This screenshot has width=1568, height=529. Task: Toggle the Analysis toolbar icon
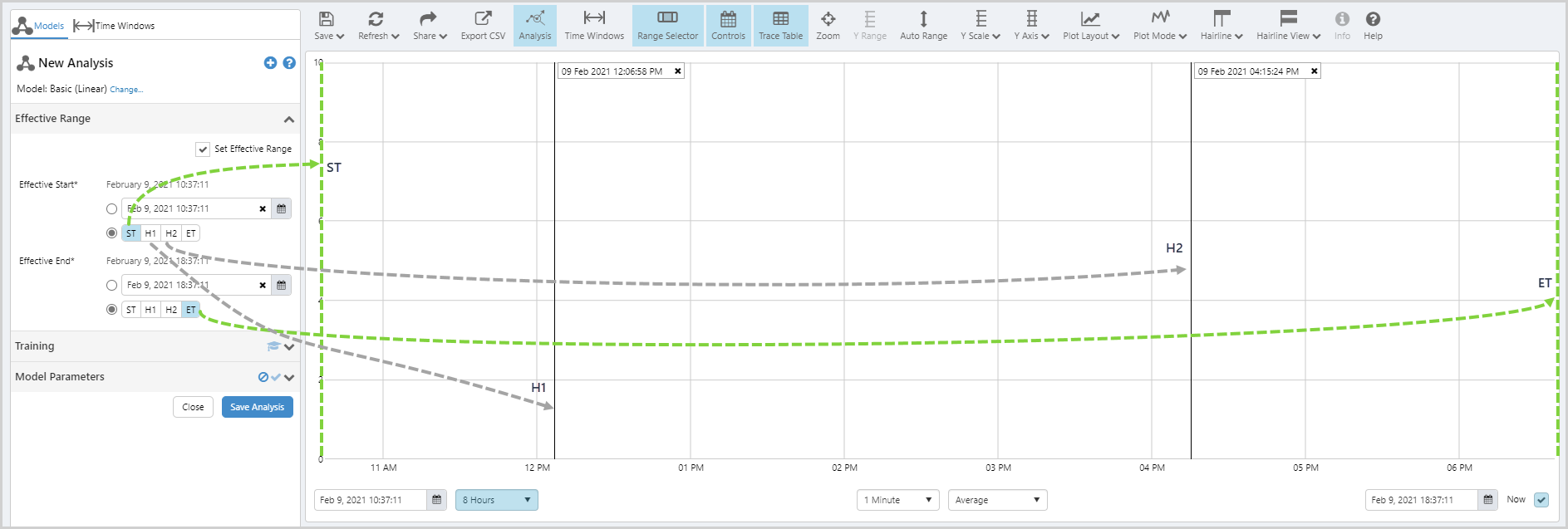(535, 25)
